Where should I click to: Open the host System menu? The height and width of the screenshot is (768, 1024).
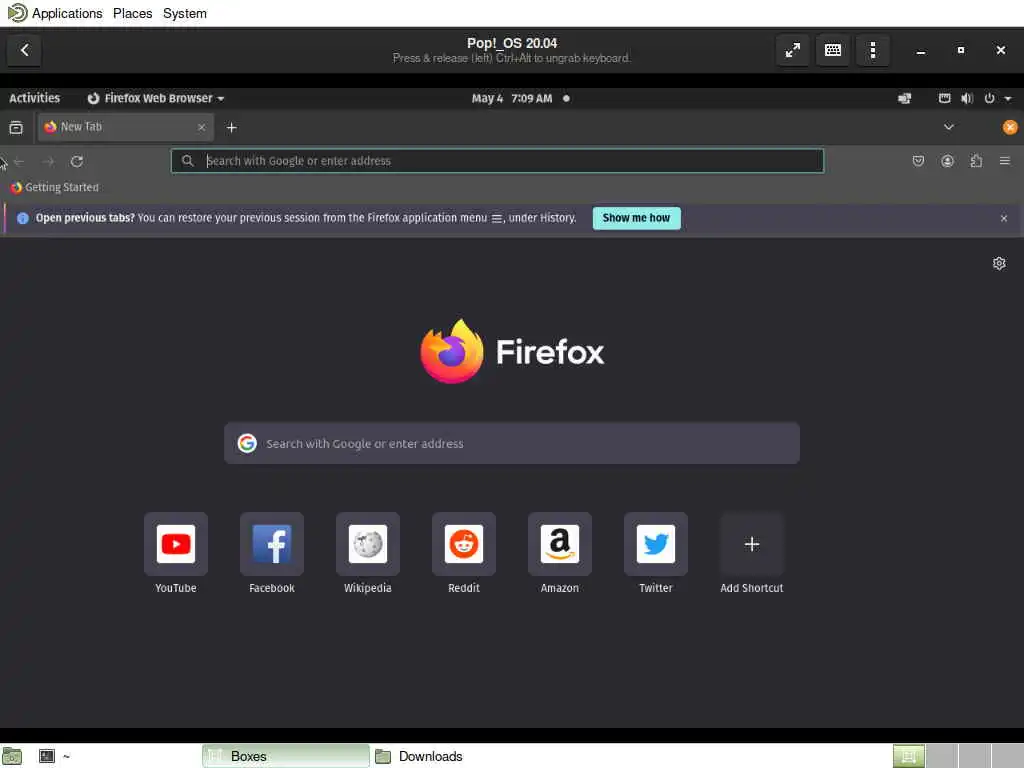pos(185,13)
